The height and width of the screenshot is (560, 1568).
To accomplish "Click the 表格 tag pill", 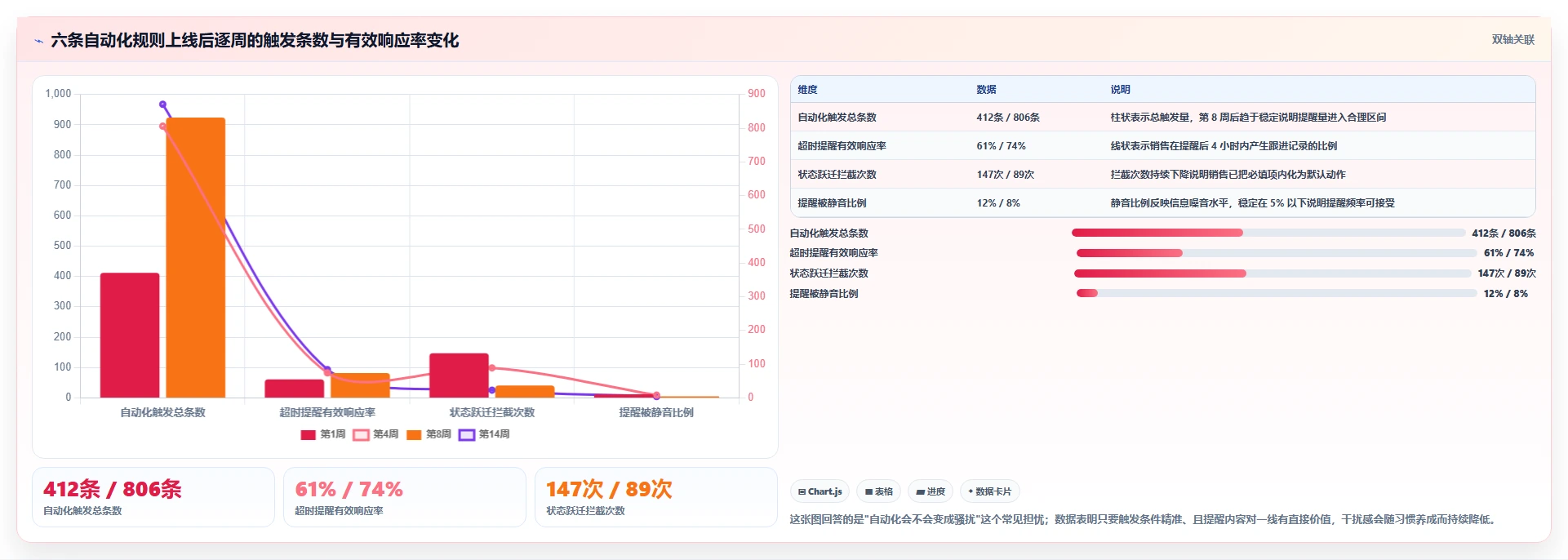I will (878, 491).
